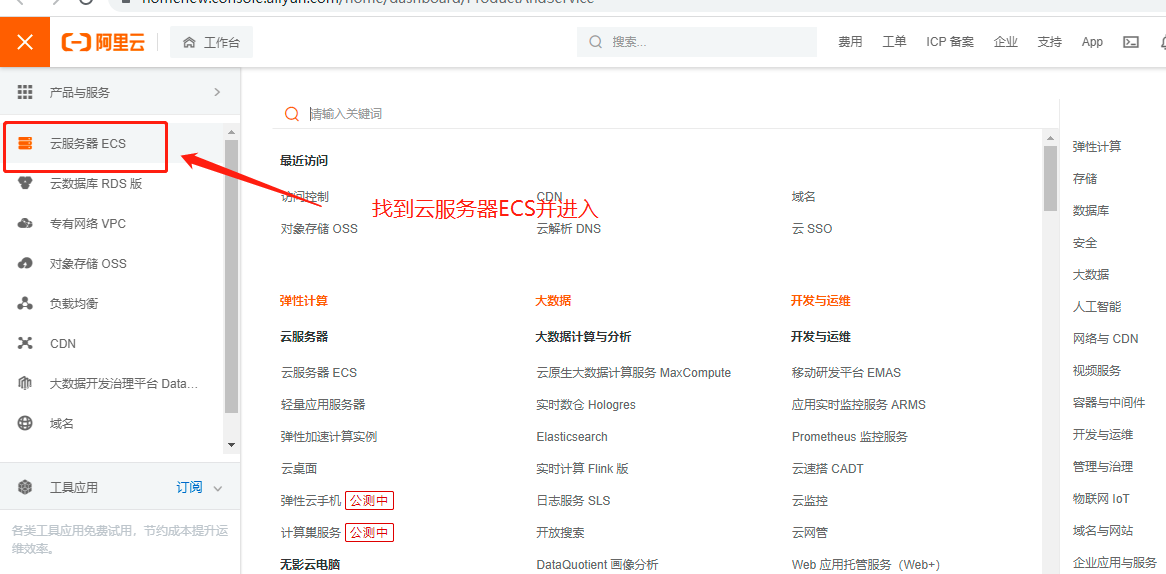This screenshot has width=1166, height=574.
Task: Click the 域名 globe icon
Action: point(25,423)
